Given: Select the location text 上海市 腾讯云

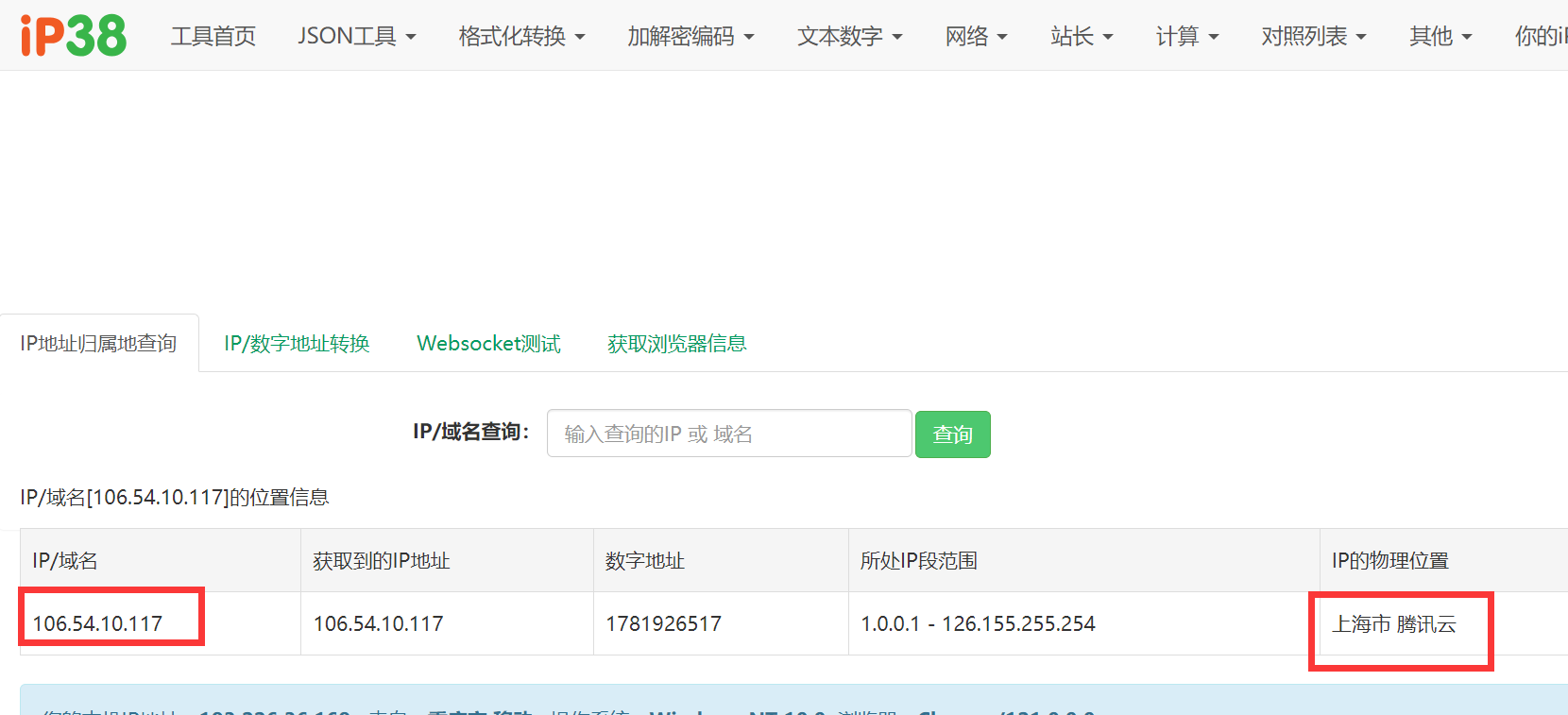Looking at the screenshot, I should pyautogui.click(x=1394, y=623).
